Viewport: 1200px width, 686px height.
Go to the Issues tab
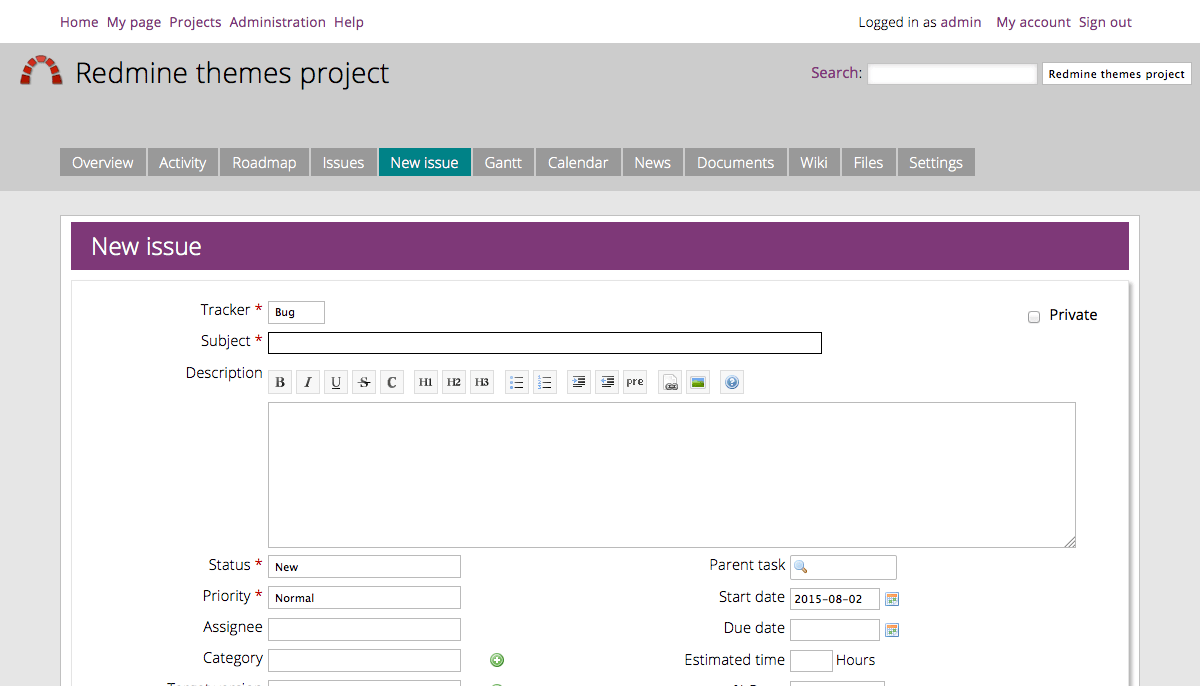pyautogui.click(x=343, y=162)
